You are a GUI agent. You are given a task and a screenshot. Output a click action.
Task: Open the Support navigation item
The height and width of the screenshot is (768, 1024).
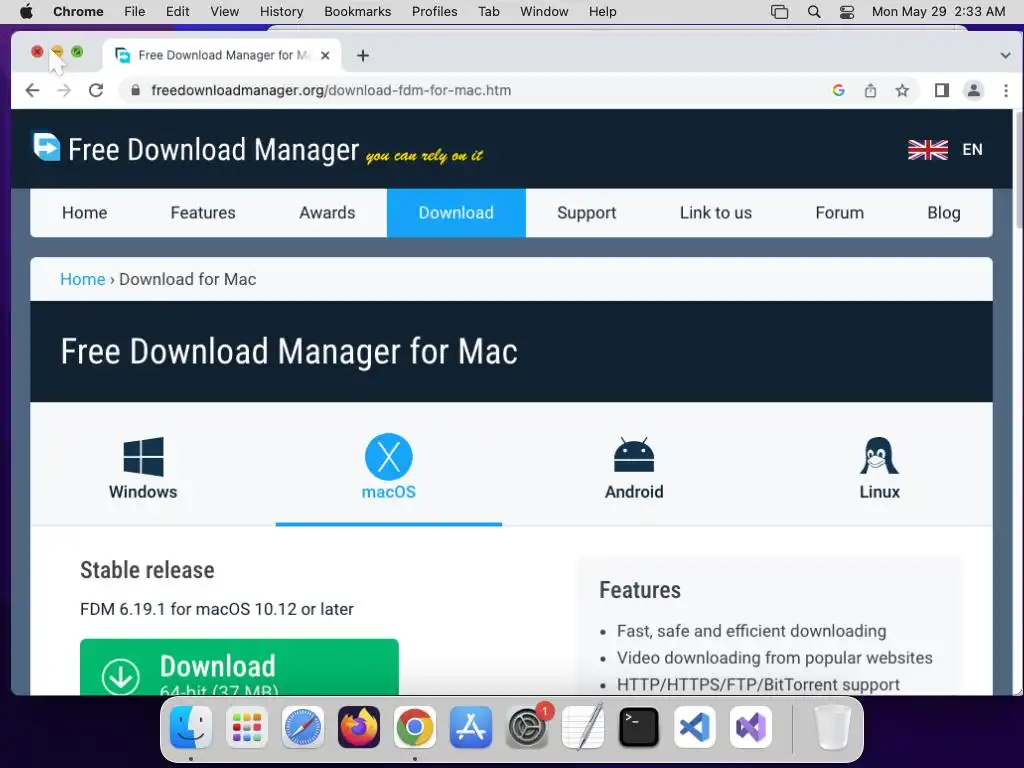(586, 213)
